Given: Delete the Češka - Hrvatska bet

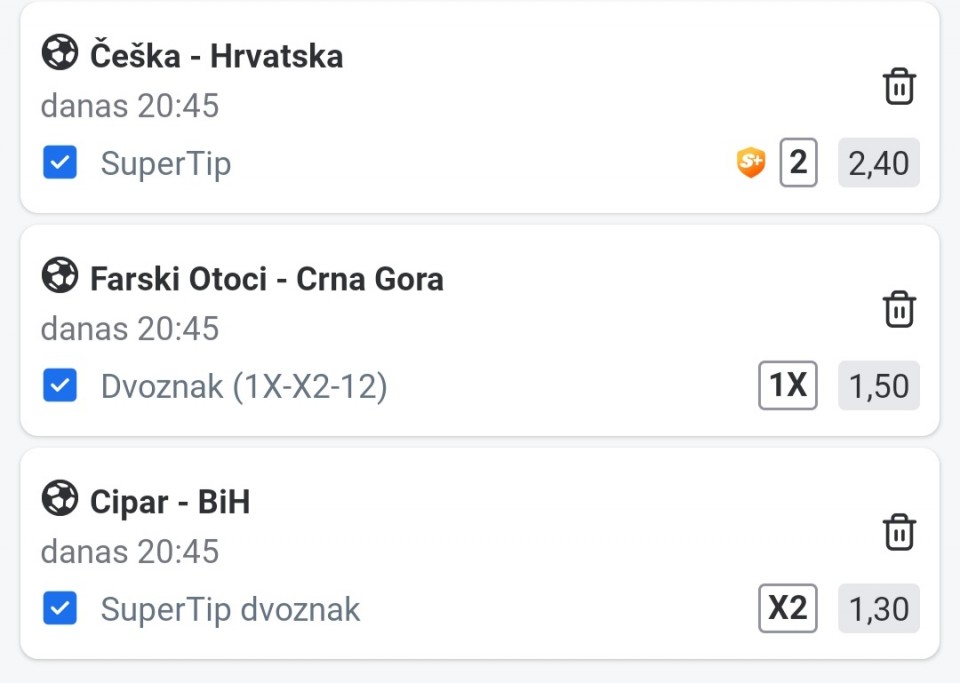Looking at the screenshot, I should [899, 87].
